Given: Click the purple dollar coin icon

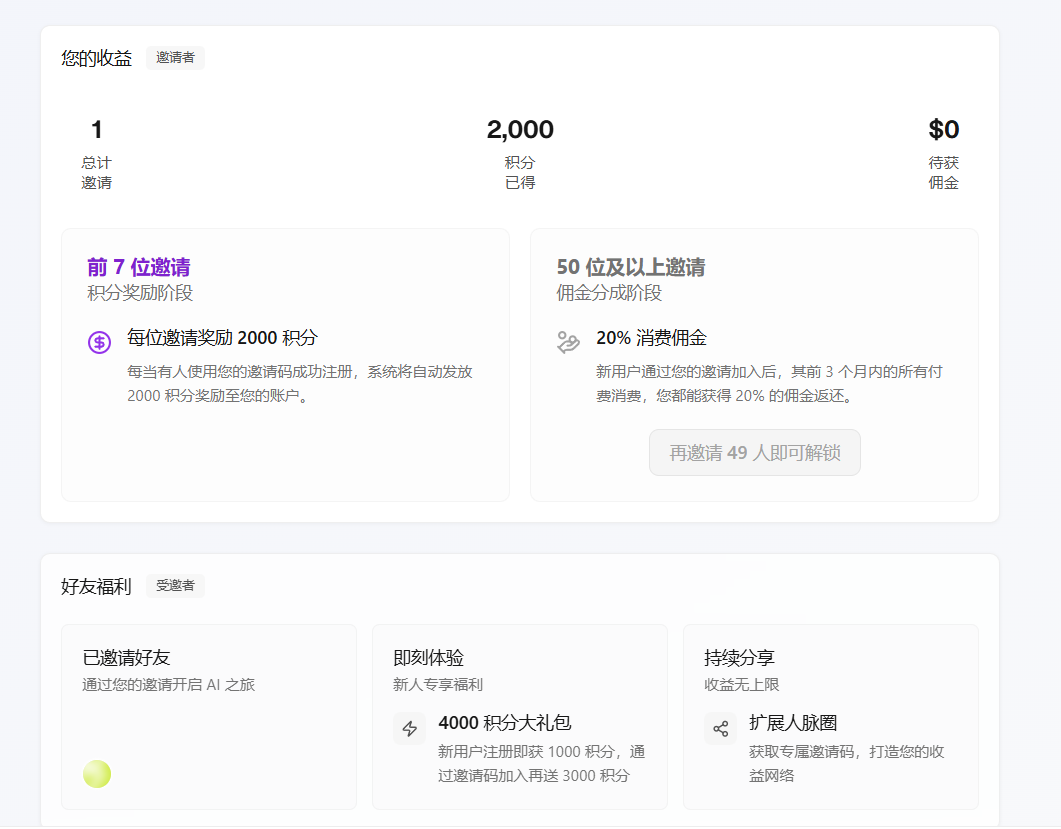Looking at the screenshot, I should 99,342.
